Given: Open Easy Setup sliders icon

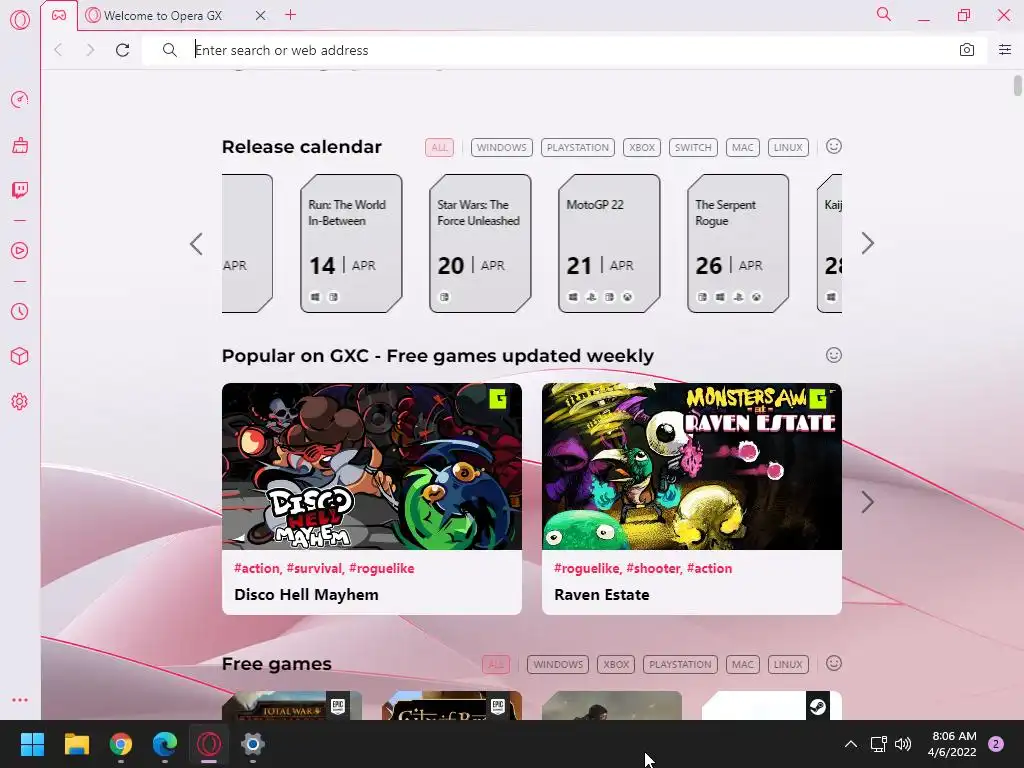Looking at the screenshot, I should pyautogui.click(x=1004, y=50).
